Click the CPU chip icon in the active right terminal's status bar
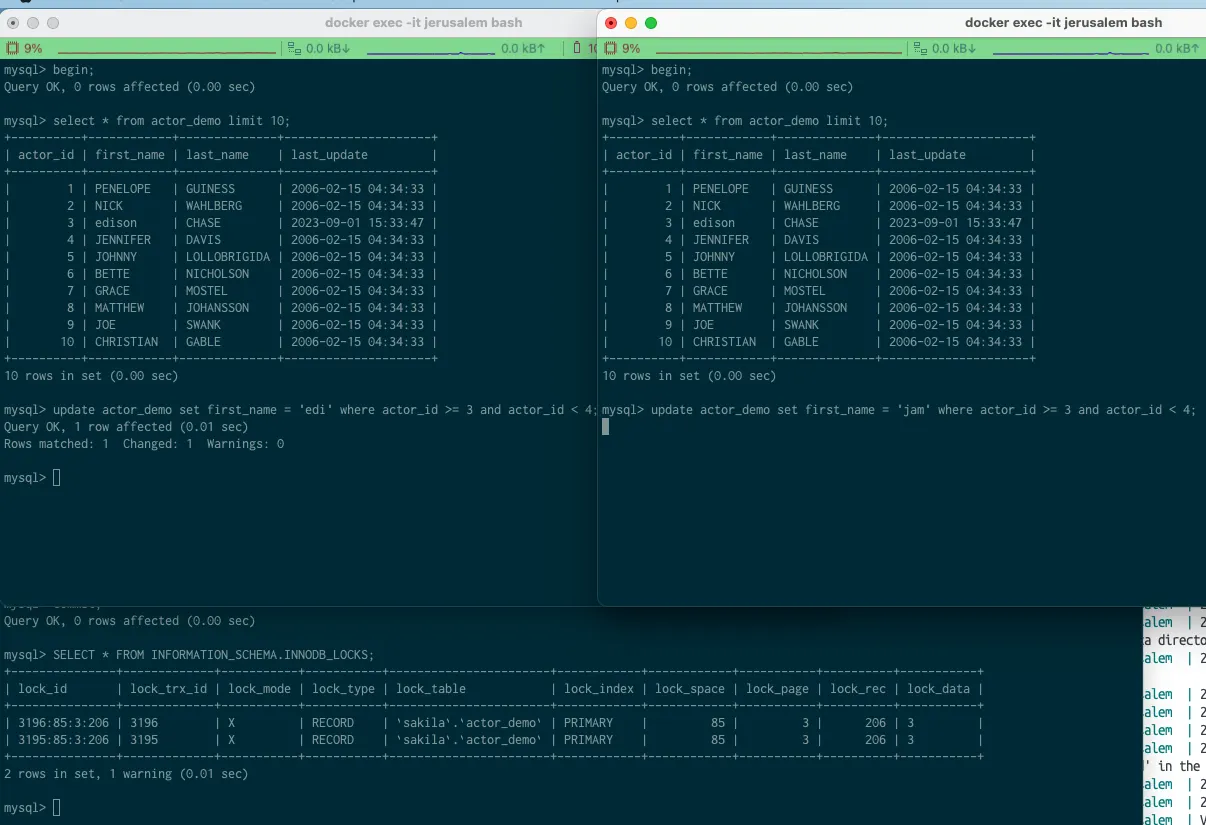The image size is (1206, 825). pyautogui.click(x=610, y=48)
